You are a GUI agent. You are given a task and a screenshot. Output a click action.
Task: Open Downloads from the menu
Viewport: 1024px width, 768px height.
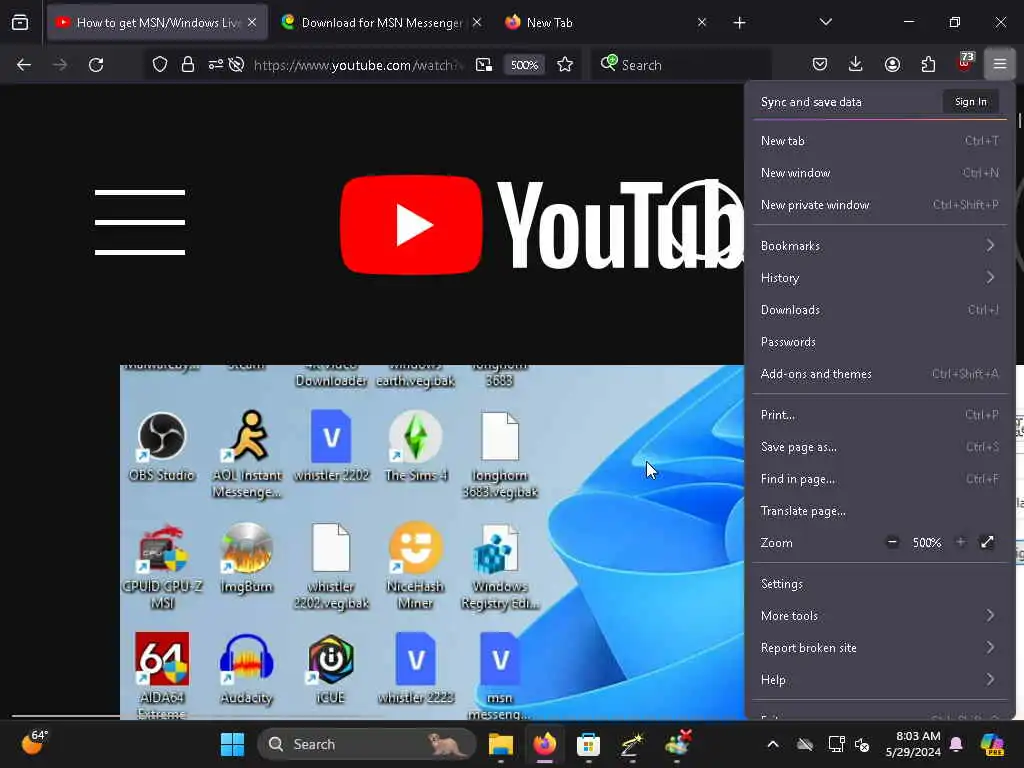point(880,310)
